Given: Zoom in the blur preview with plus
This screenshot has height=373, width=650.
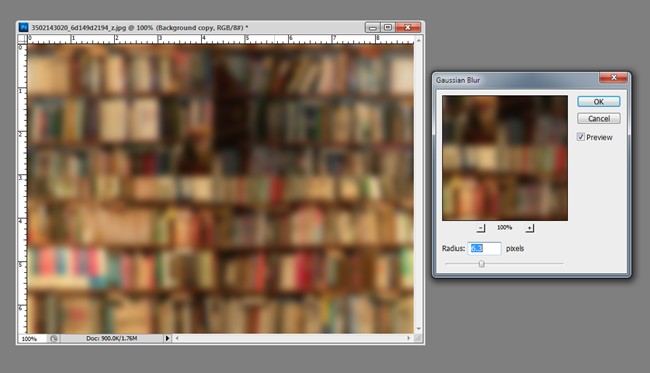Looking at the screenshot, I should coord(529,228).
